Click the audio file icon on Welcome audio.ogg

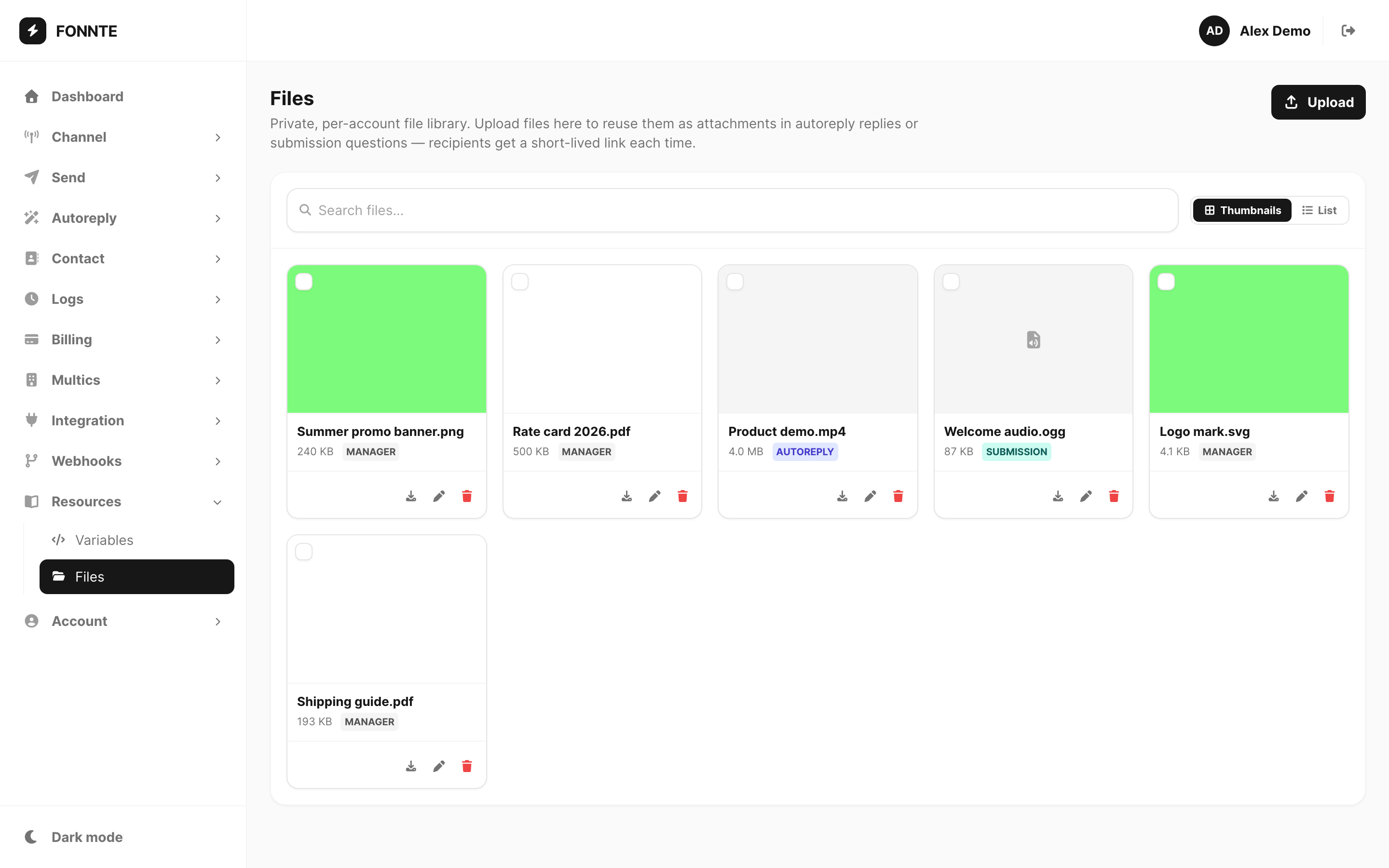pos(1033,340)
